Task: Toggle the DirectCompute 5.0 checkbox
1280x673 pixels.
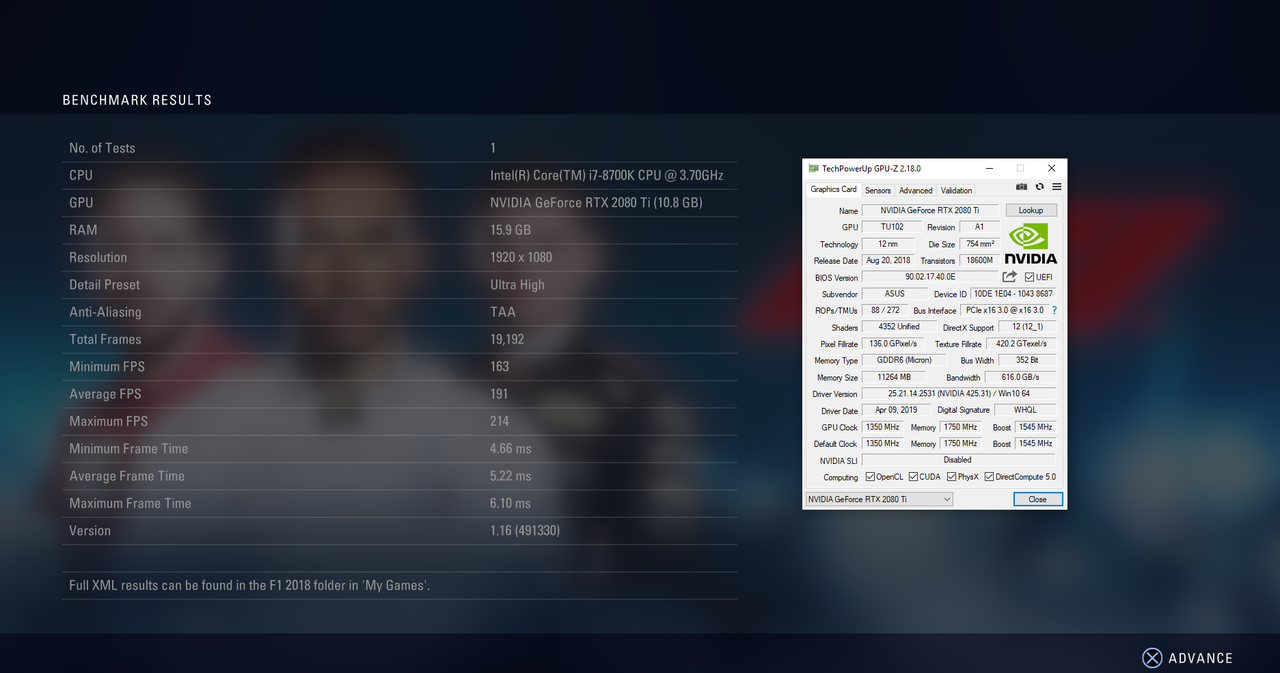Action: point(990,477)
